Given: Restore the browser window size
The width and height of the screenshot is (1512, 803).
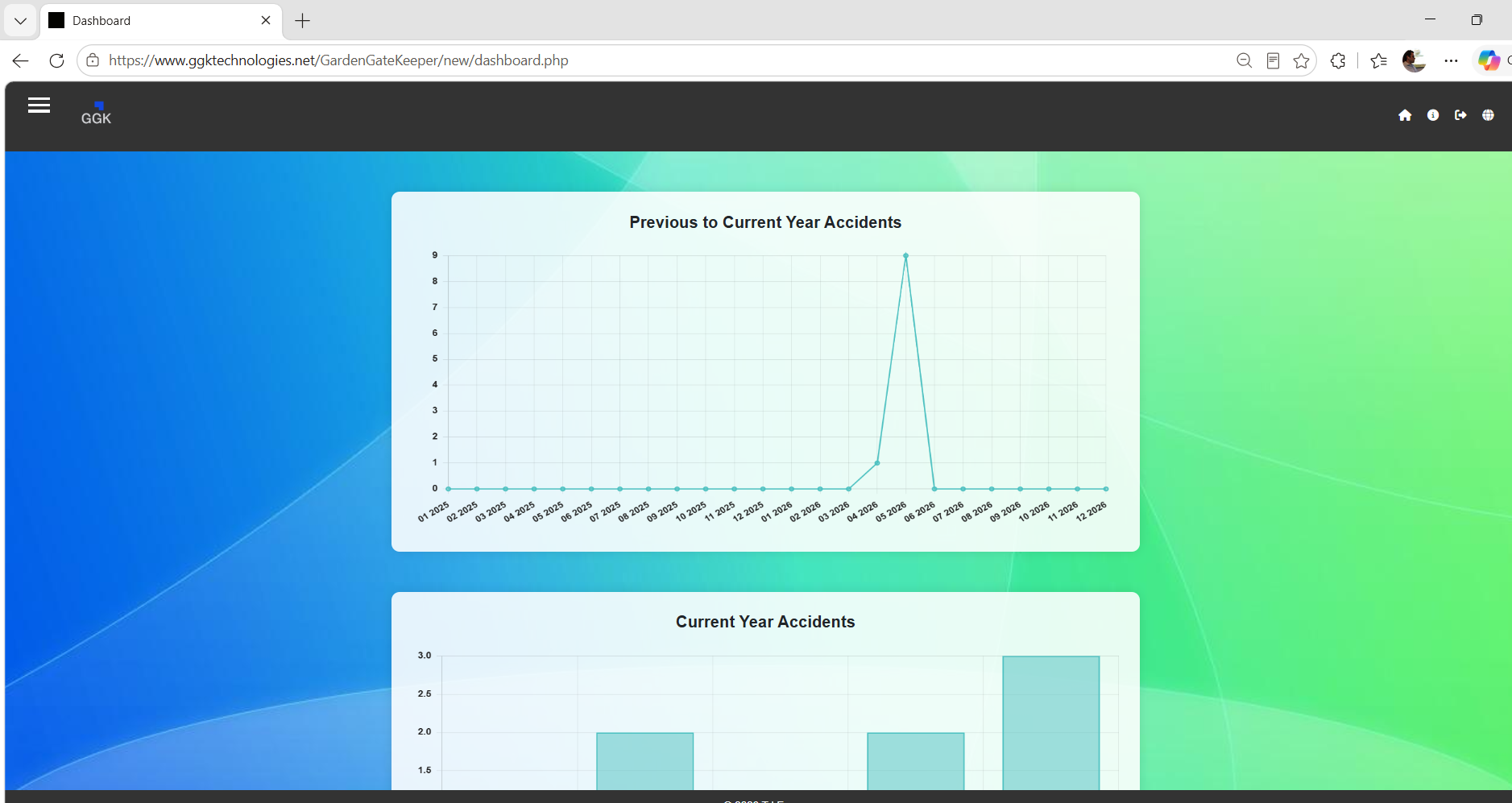Looking at the screenshot, I should pos(1477,19).
